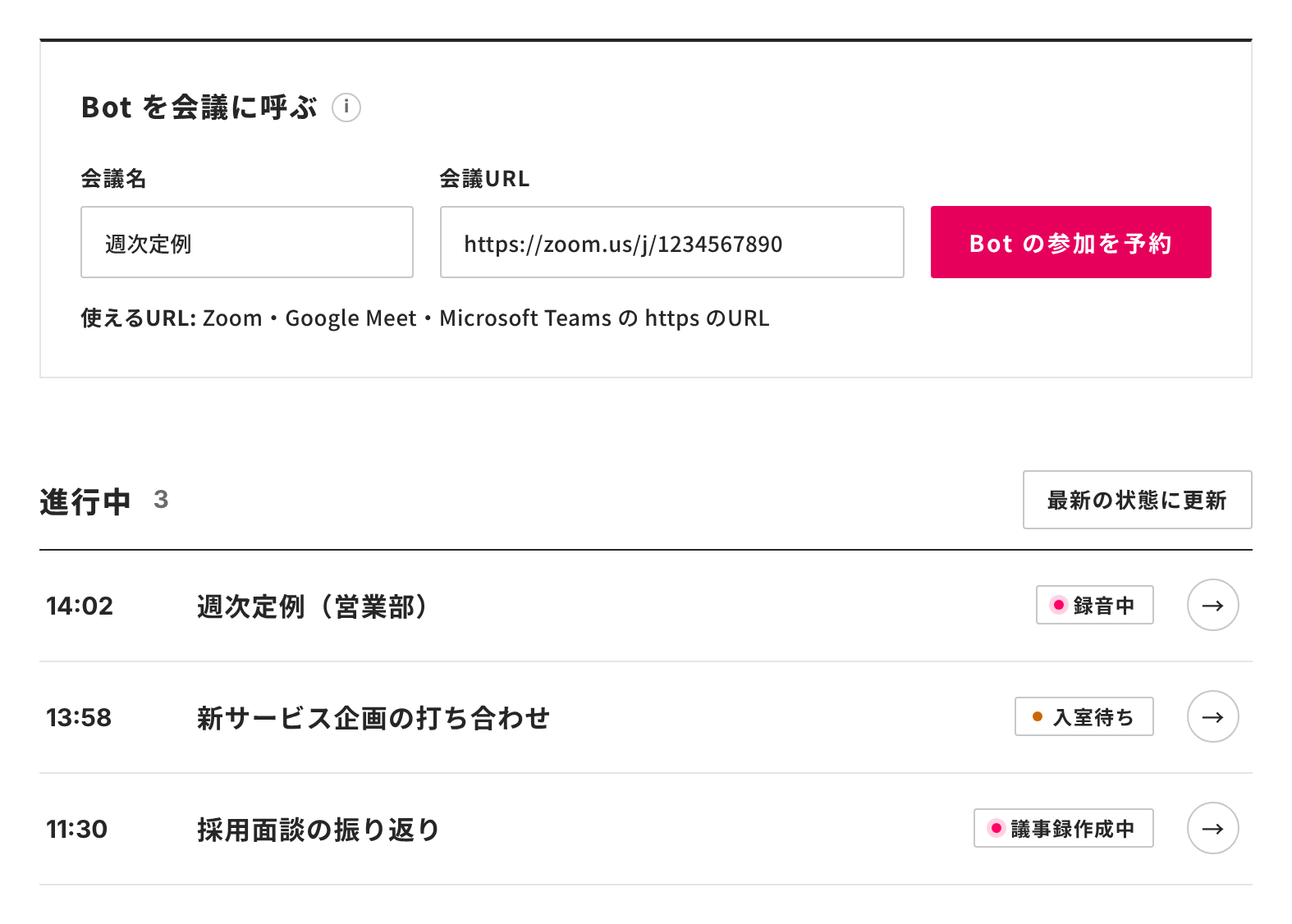Select the 新サービス企画の打ち合わせ meeting title
The image size is (1292, 924).
(x=373, y=718)
